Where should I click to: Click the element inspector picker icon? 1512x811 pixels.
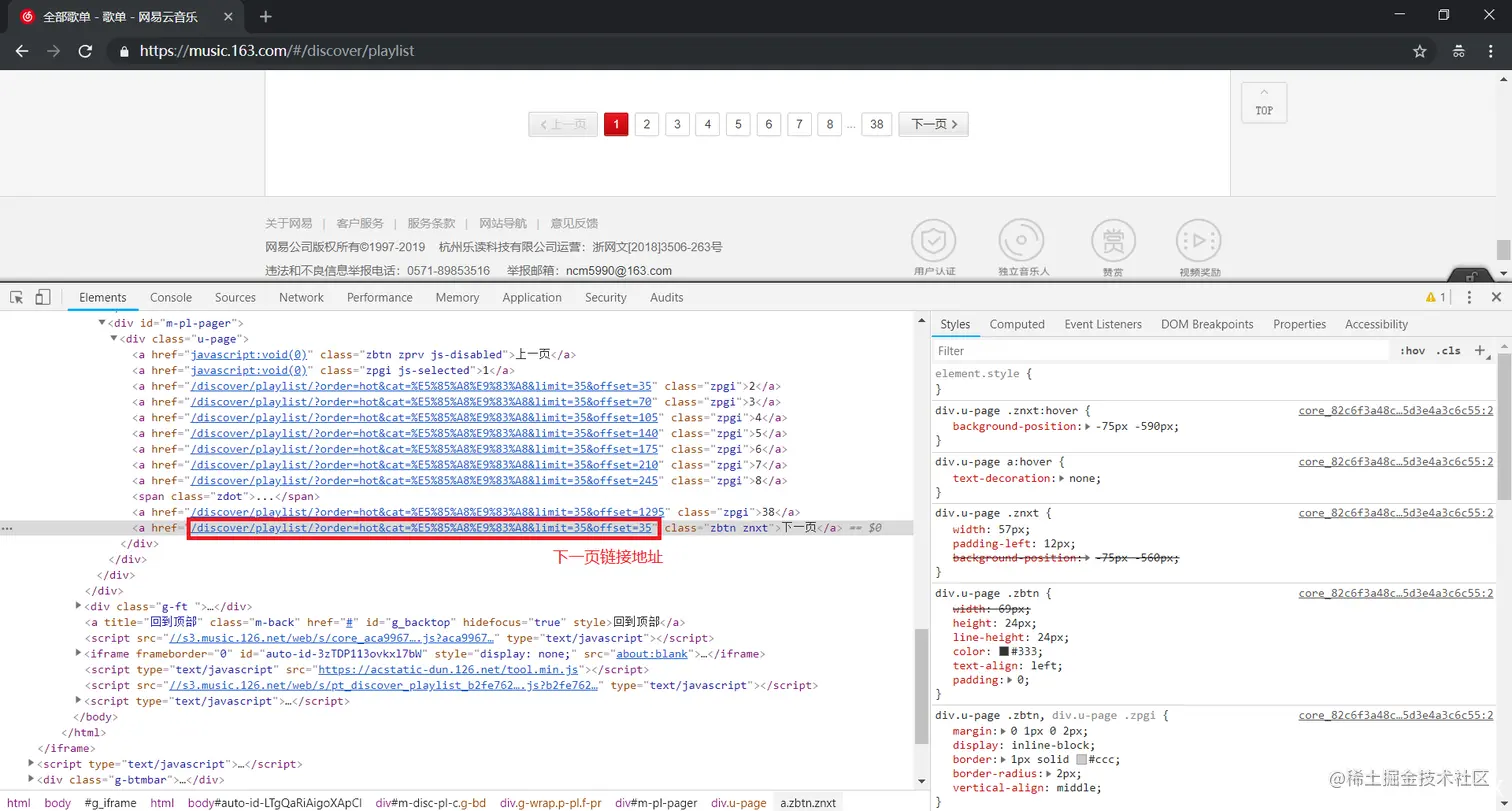pyautogui.click(x=17, y=297)
